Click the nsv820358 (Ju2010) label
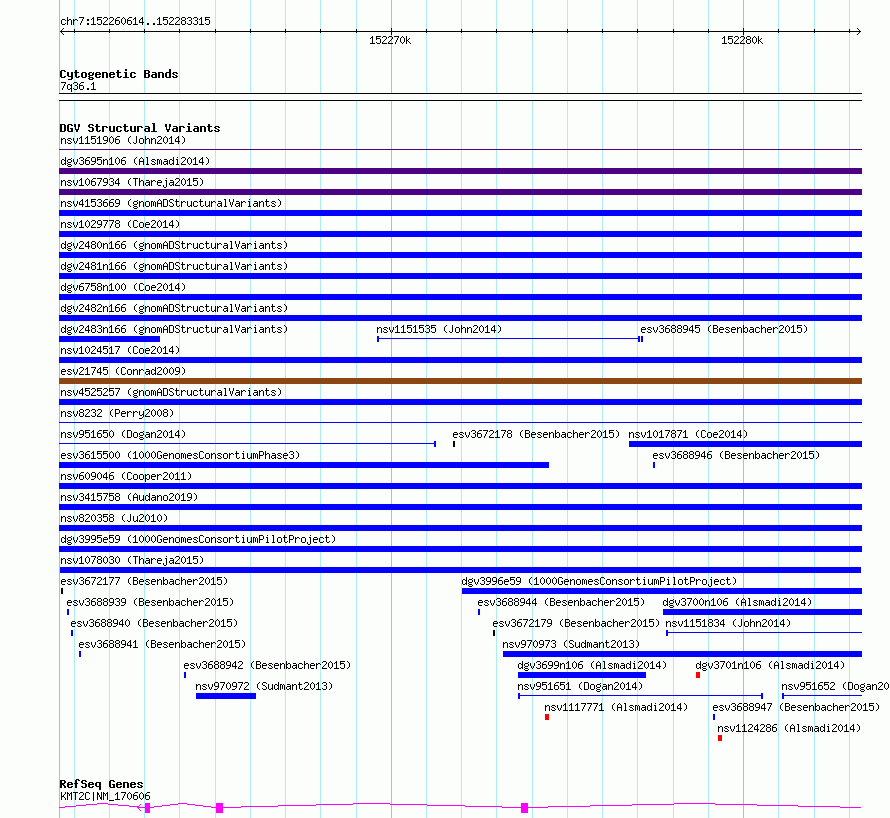 point(114,518)
